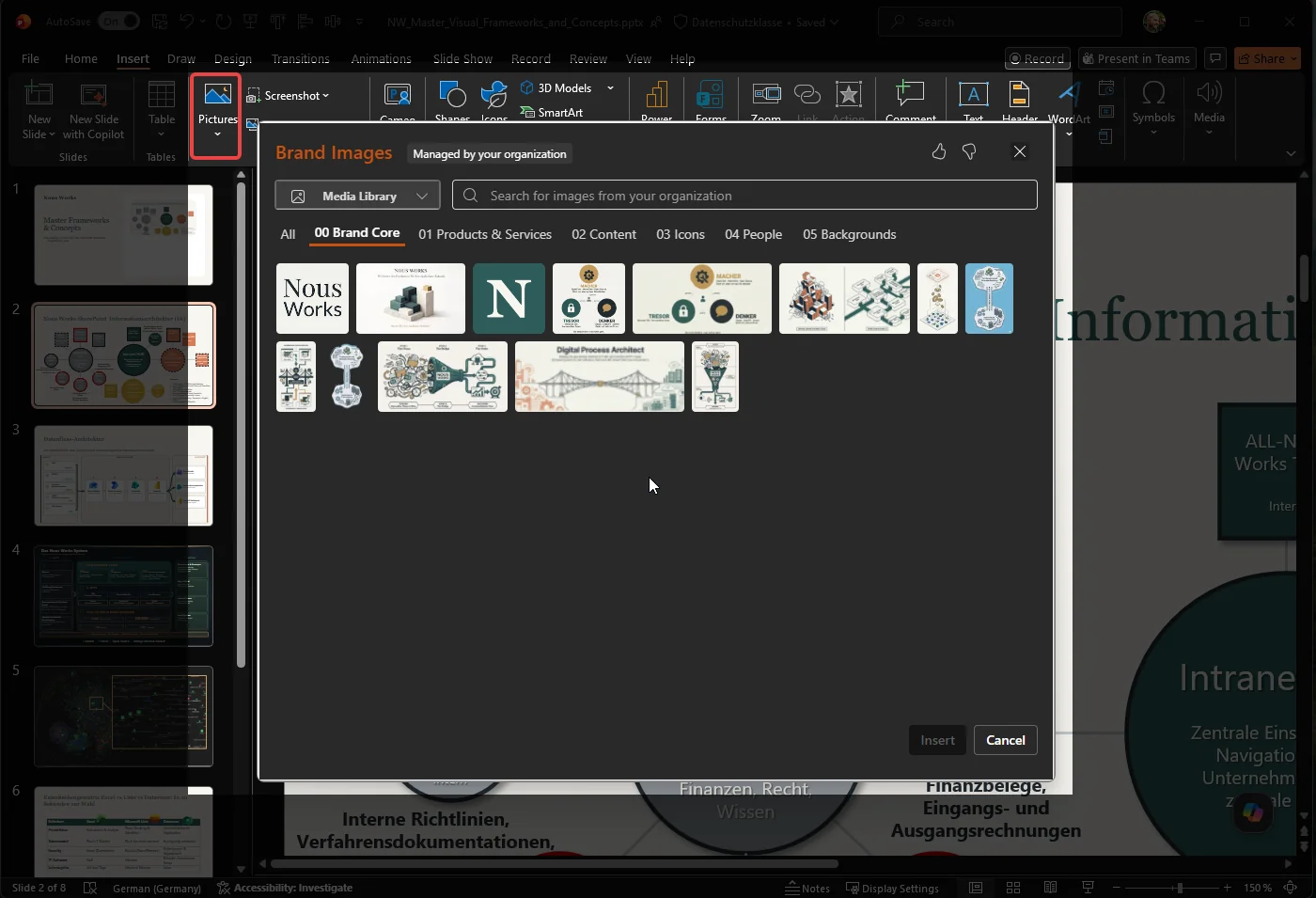The width and height of the screenshot is (1316, 898).
Task: Click the Zoom insert icon
Action: tap(766, 94)
